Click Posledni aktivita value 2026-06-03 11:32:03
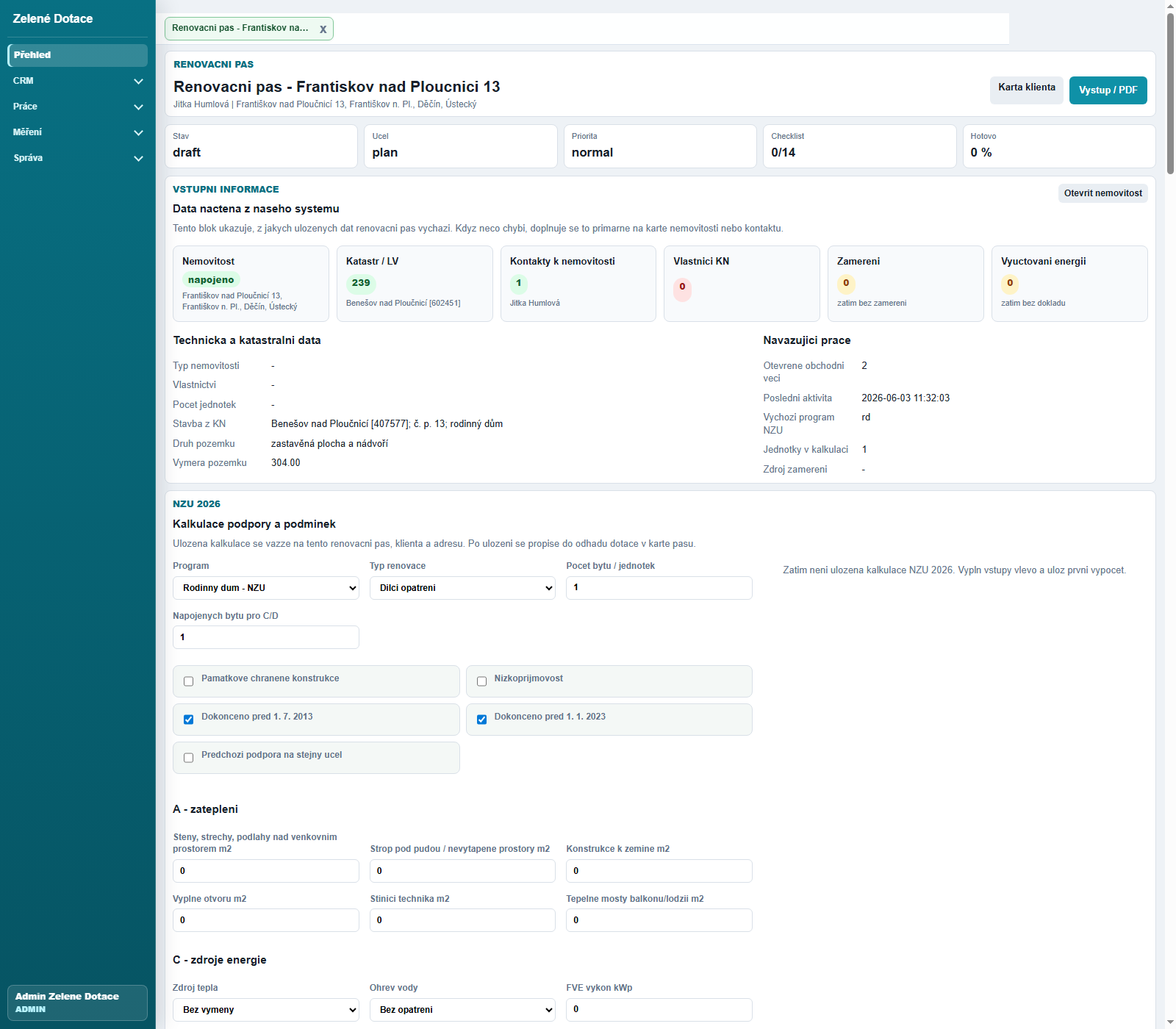The image size is (1176, 1029). point(906,398)
